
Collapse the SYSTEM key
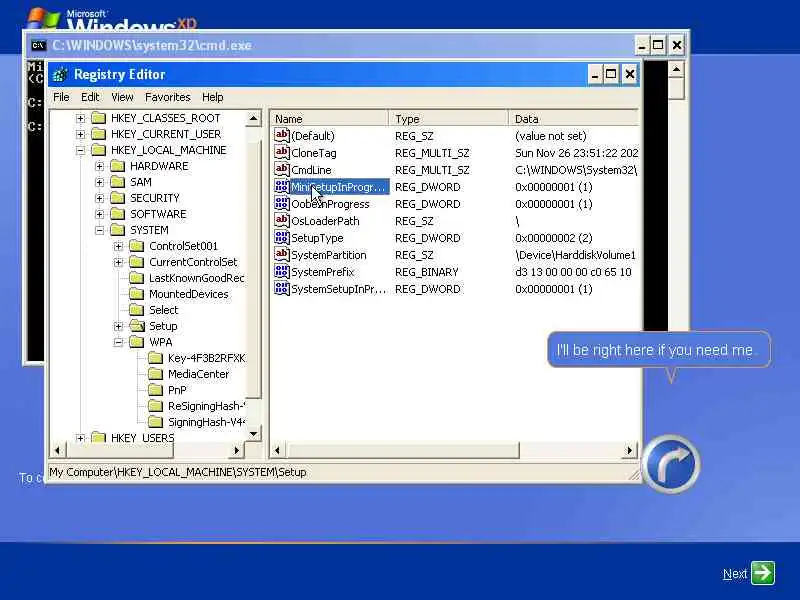[x=99, y=230]
